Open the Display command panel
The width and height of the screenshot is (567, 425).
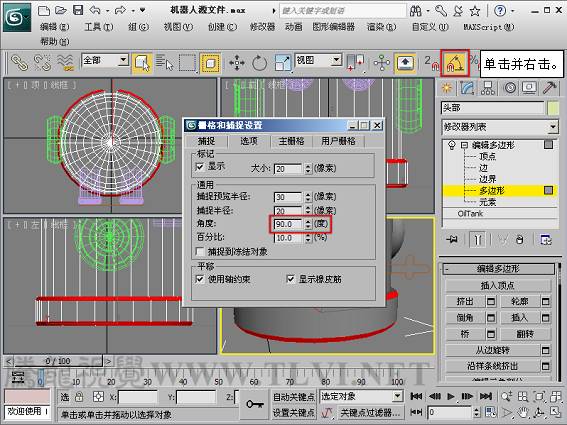(x=529, y=88)
